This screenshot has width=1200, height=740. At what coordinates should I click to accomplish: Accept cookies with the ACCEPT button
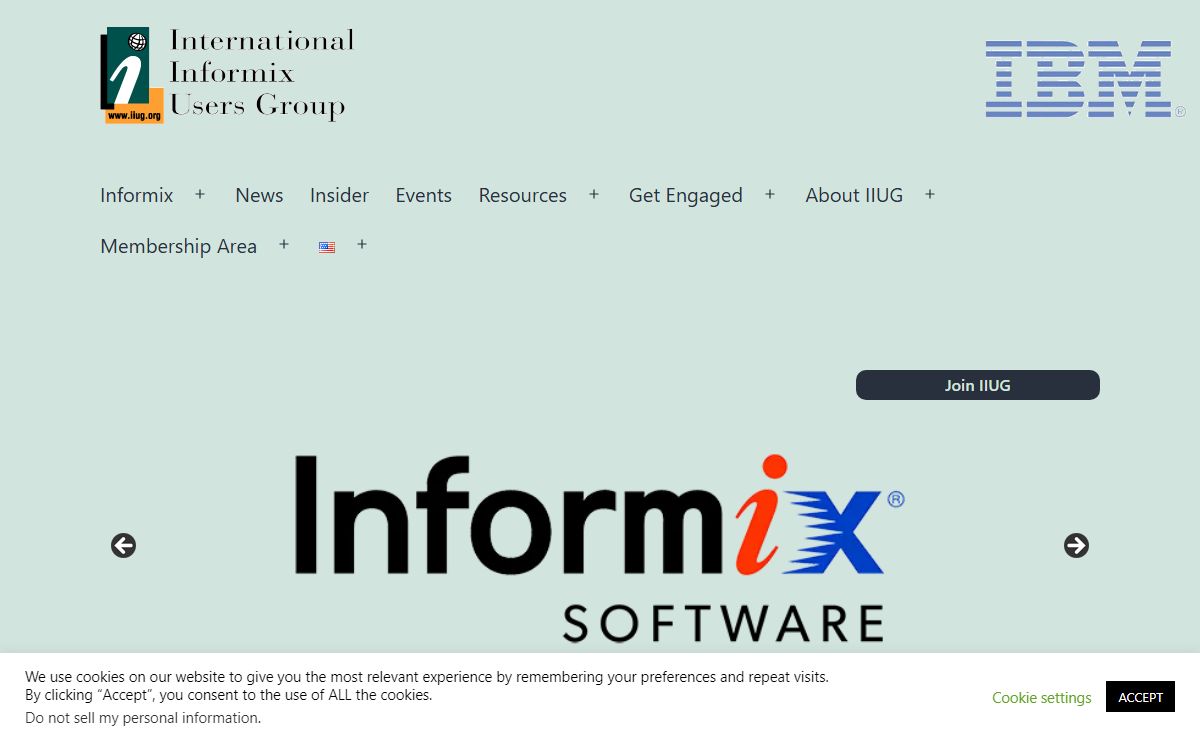pyautogui.click(x=1140, y=697)
